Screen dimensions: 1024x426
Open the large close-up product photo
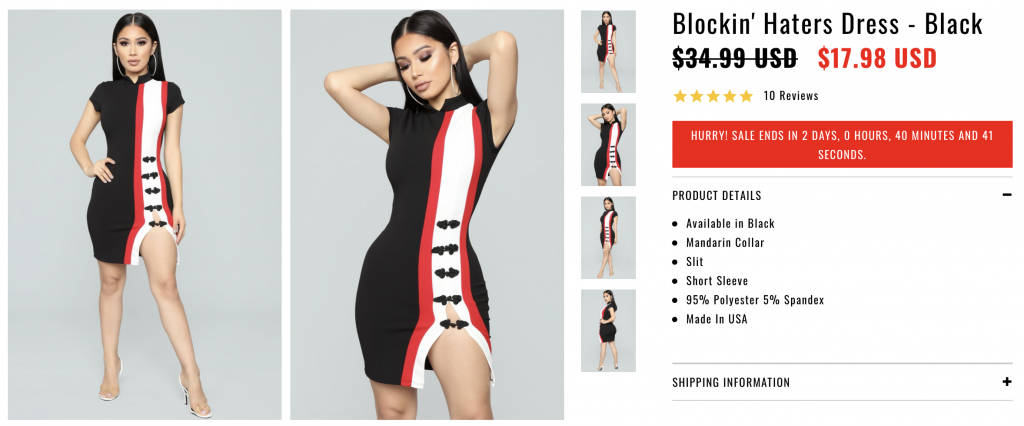[427, 214]
